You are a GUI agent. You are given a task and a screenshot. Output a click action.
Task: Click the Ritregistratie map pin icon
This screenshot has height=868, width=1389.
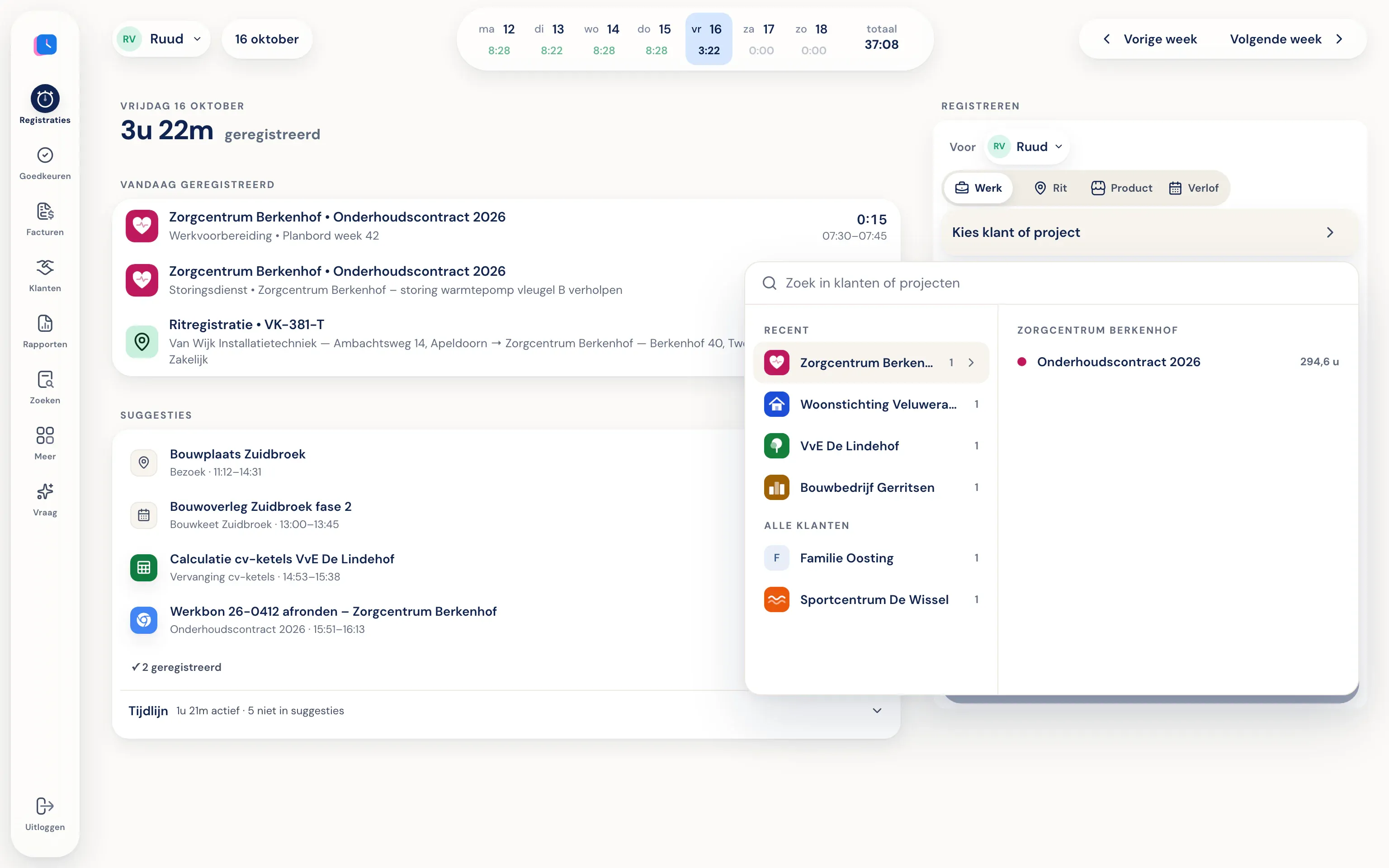click(142, 342)
